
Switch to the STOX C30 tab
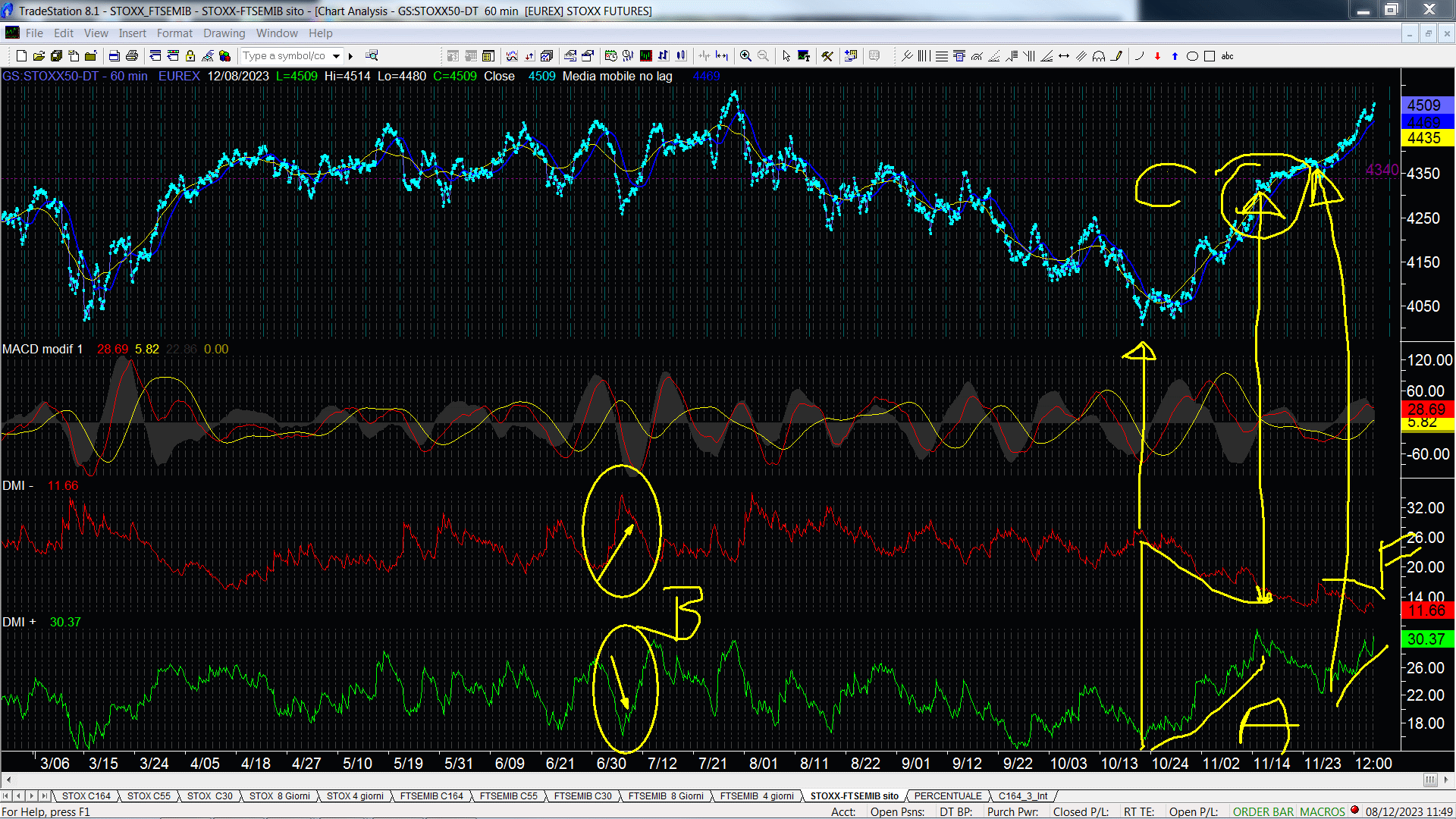pos(209,796)
